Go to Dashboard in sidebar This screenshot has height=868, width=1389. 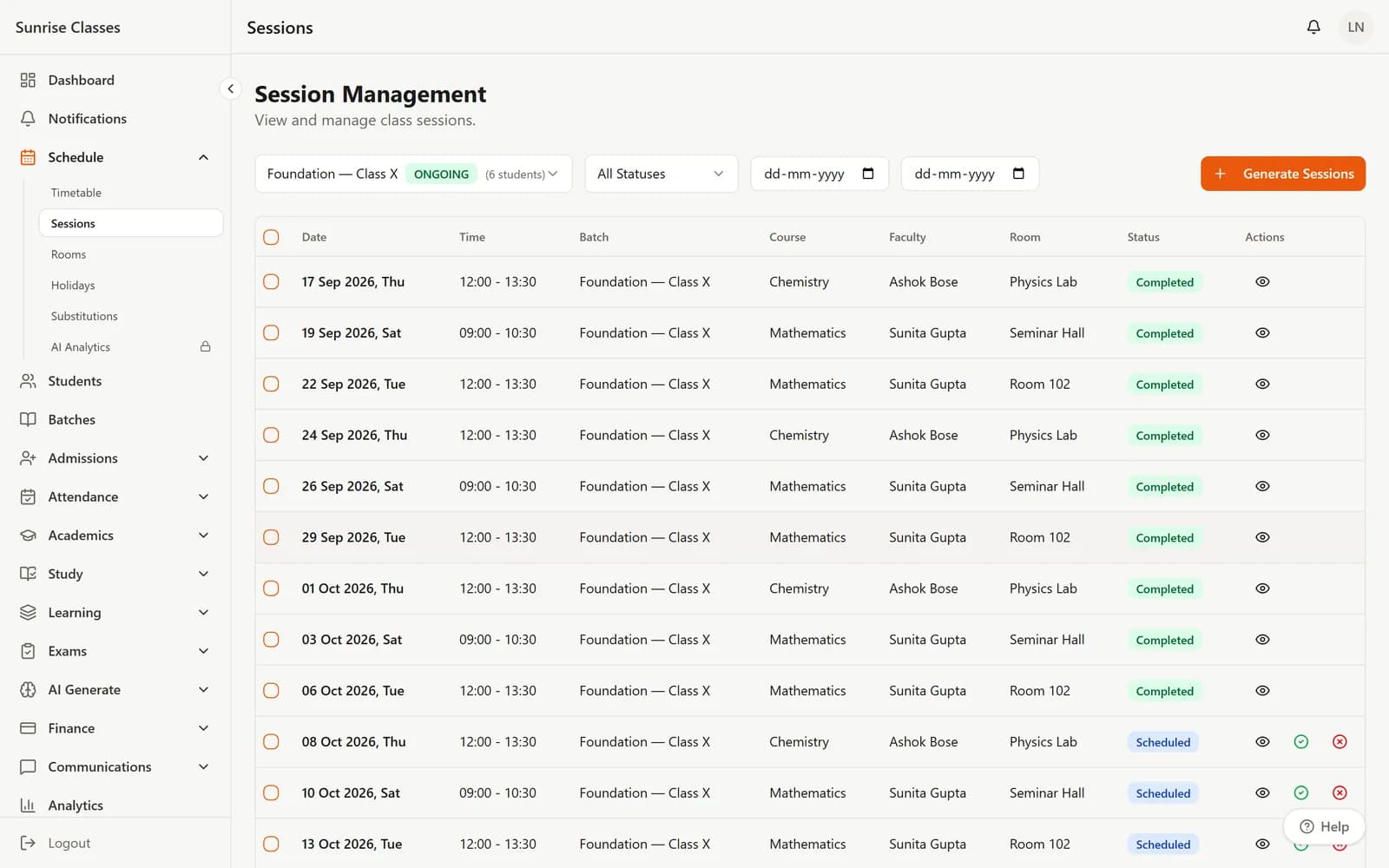point(115,80)
